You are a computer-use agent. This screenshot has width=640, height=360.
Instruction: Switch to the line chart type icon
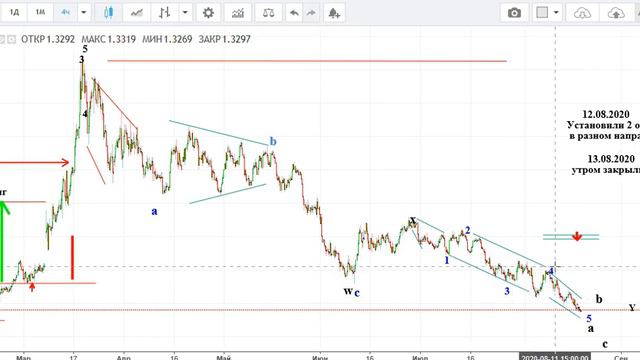[x=136, y=13]
